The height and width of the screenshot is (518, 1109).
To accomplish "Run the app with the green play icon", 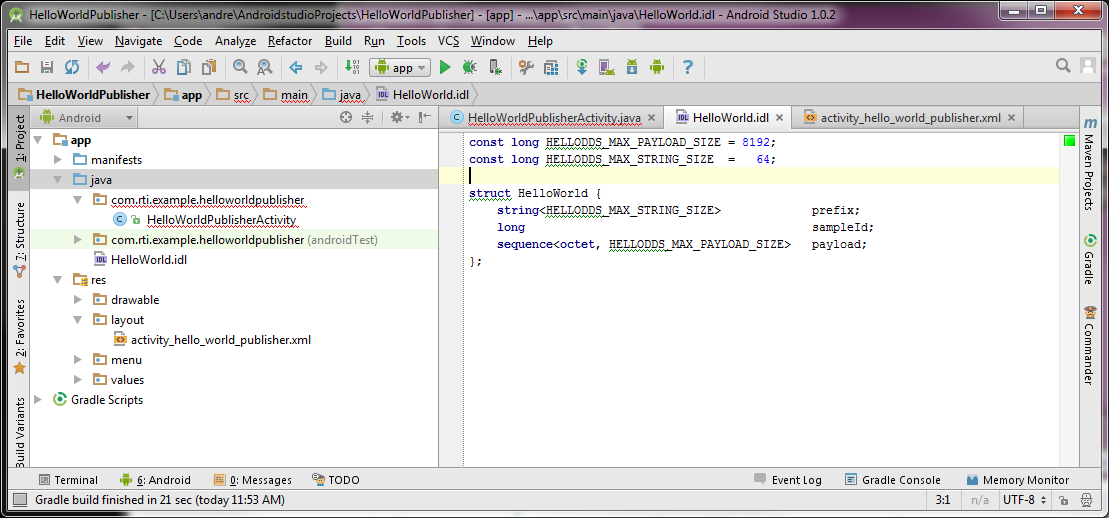I will pos(445,67).
